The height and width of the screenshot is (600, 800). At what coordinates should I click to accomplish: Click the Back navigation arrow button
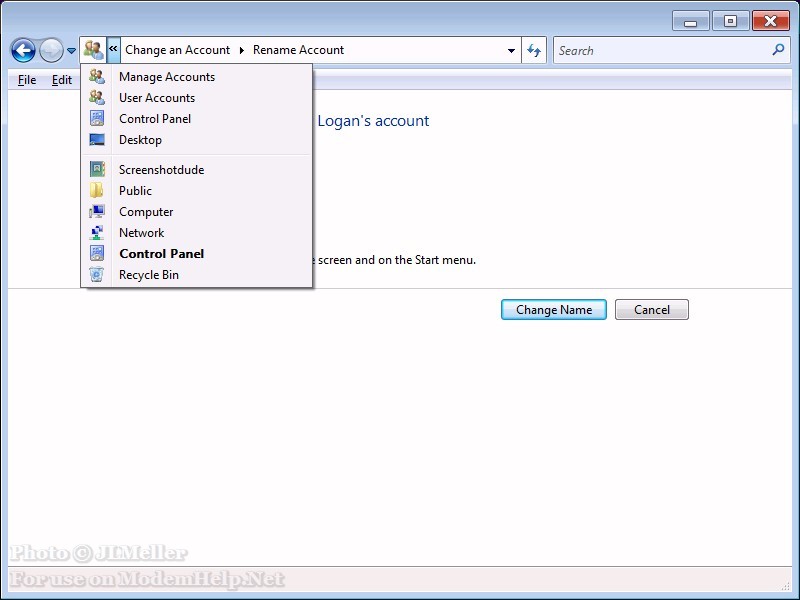[x=23, y=51]
